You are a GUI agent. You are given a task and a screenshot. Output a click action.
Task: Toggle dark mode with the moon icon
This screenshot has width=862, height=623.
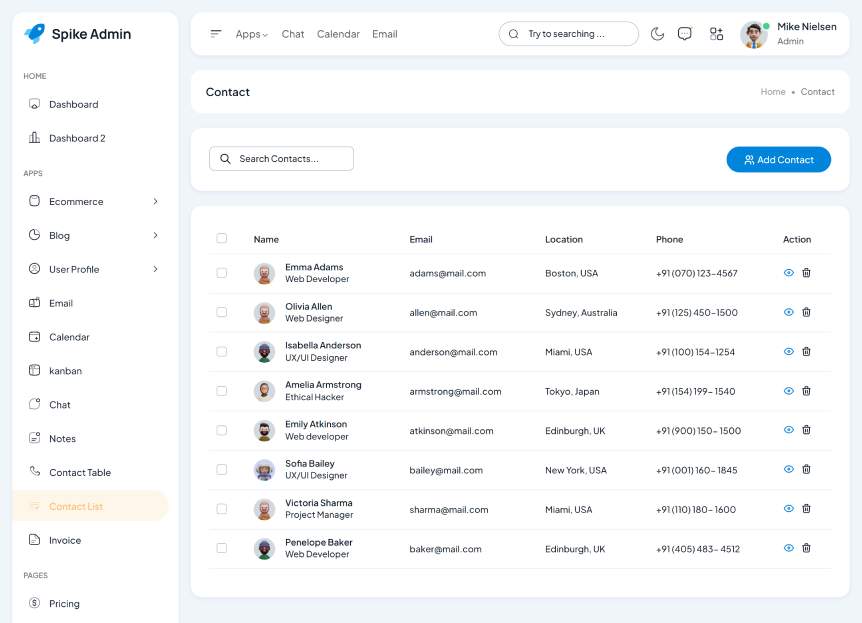tap(657, 34)
